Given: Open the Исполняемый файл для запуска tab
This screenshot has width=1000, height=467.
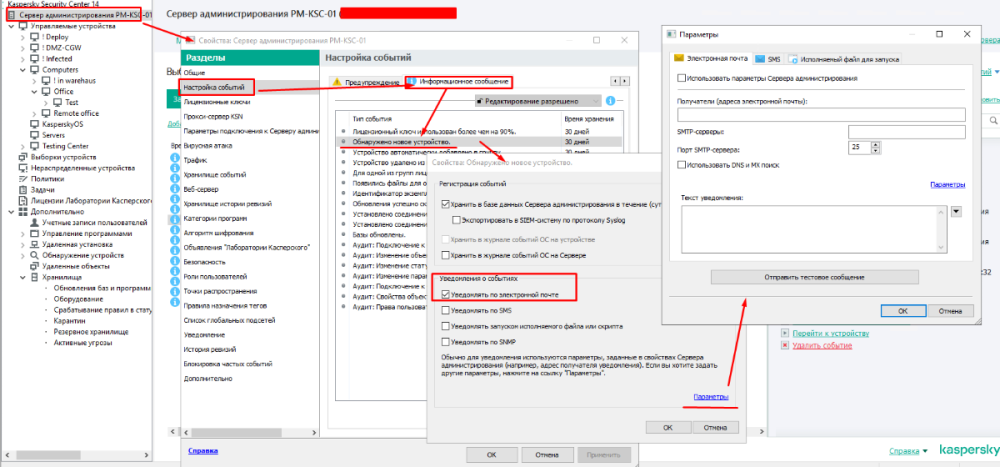Looking at the screenshot, I should (844, 59).
